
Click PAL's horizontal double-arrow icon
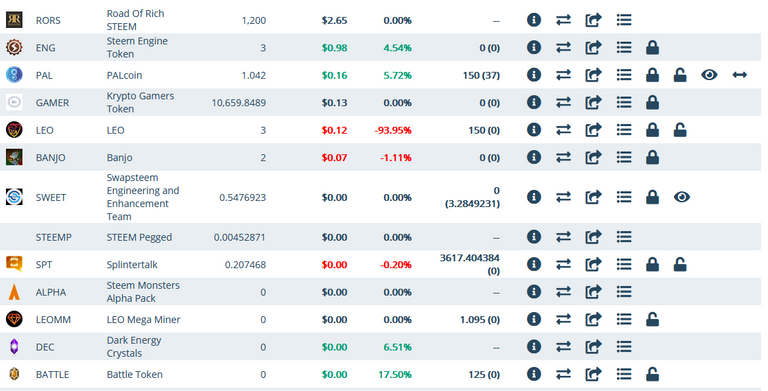[x=739, y=75]
